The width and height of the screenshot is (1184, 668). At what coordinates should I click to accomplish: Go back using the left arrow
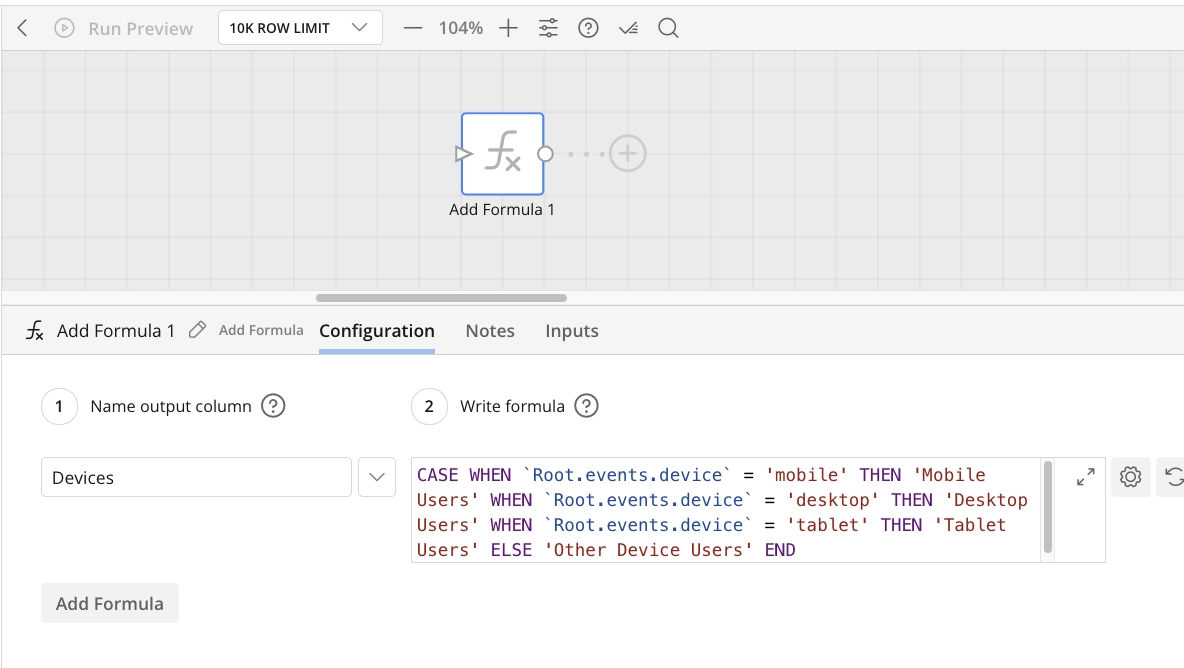tap(23, 29)
